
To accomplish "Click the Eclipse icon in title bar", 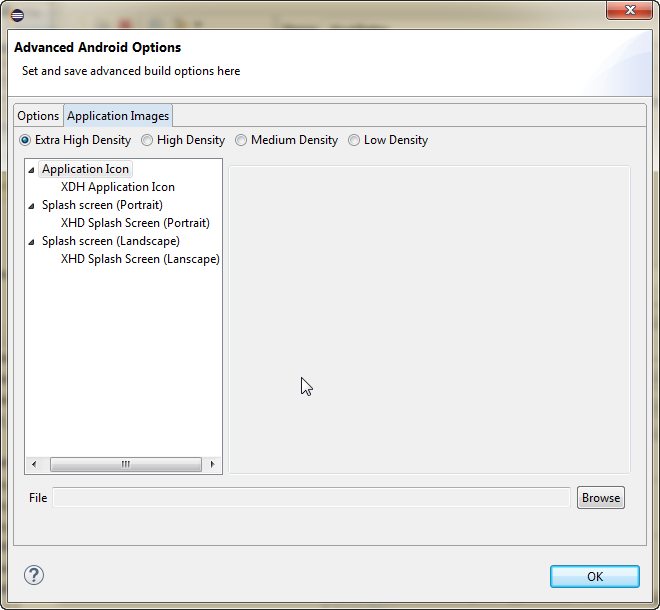I will pos(17,16).
